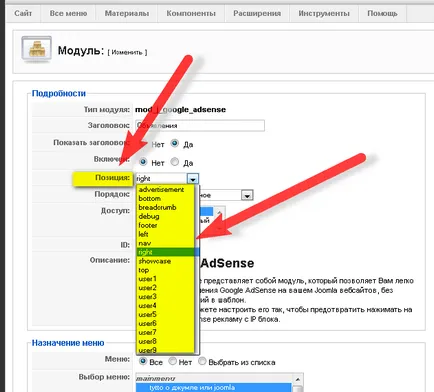The height and width of the screenshot is (392, 434).
Task: Click the Назначение меню section legend
Action: (x=68, y=343)
